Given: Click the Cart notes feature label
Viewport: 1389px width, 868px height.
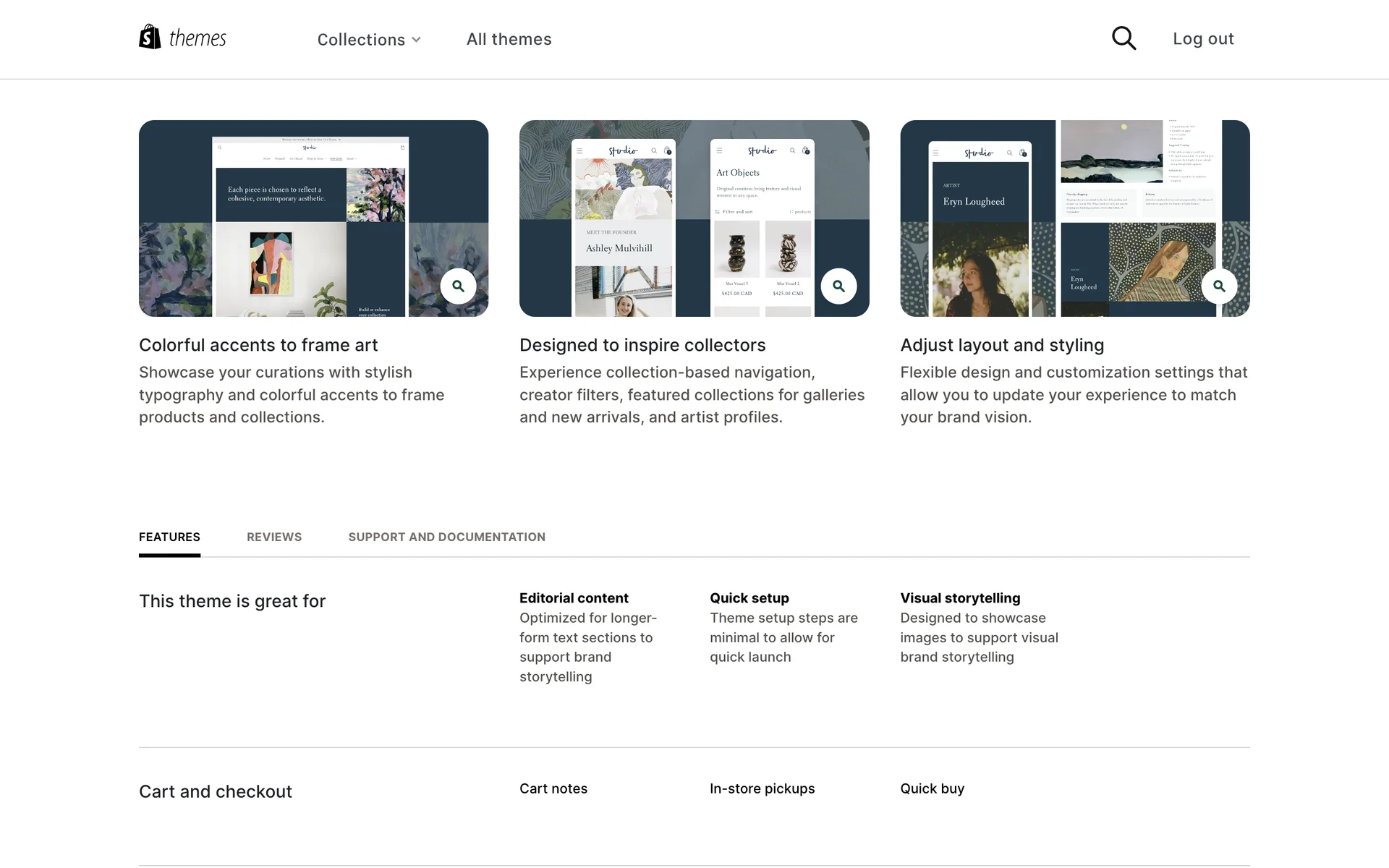Looking at the screenshot, I should (553, 788).
